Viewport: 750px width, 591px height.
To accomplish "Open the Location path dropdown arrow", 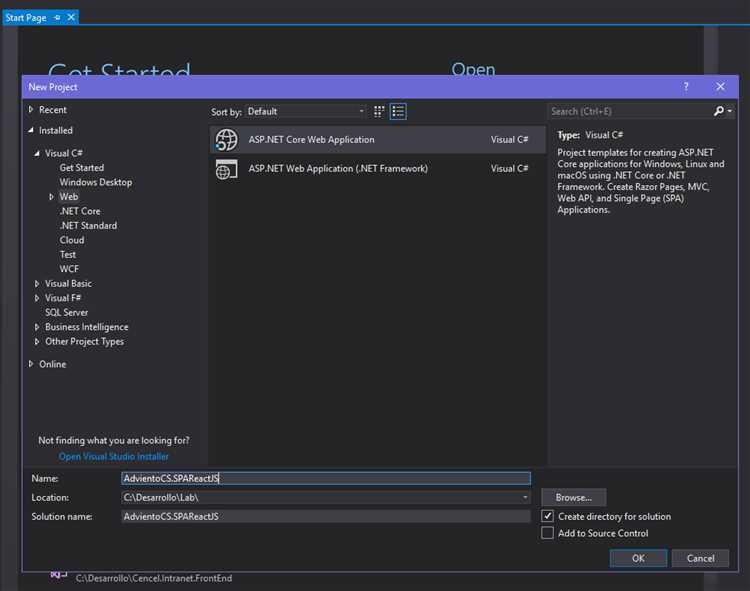I will click(525, 497).
